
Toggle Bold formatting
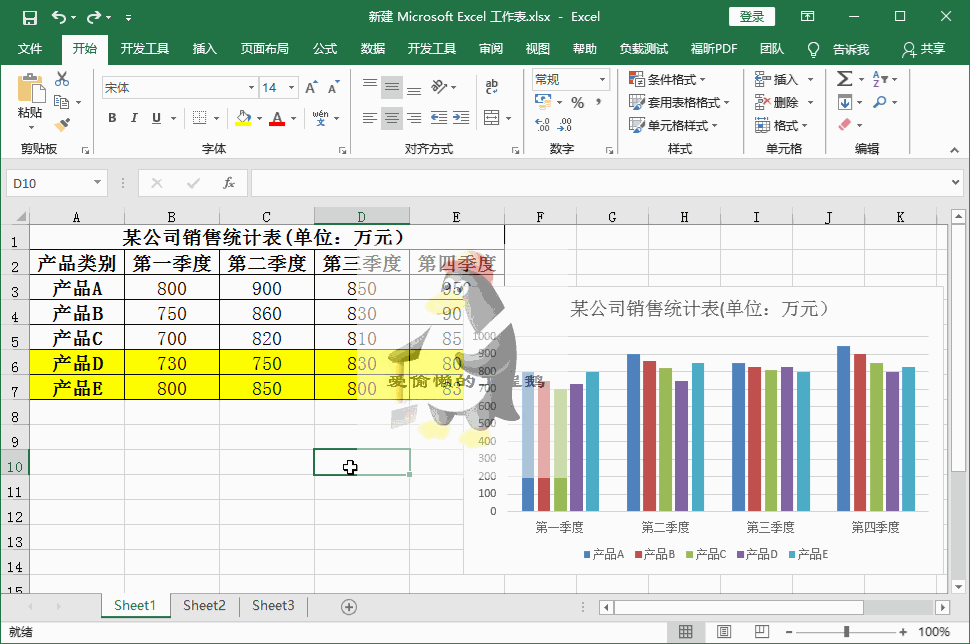coord(112,118)
